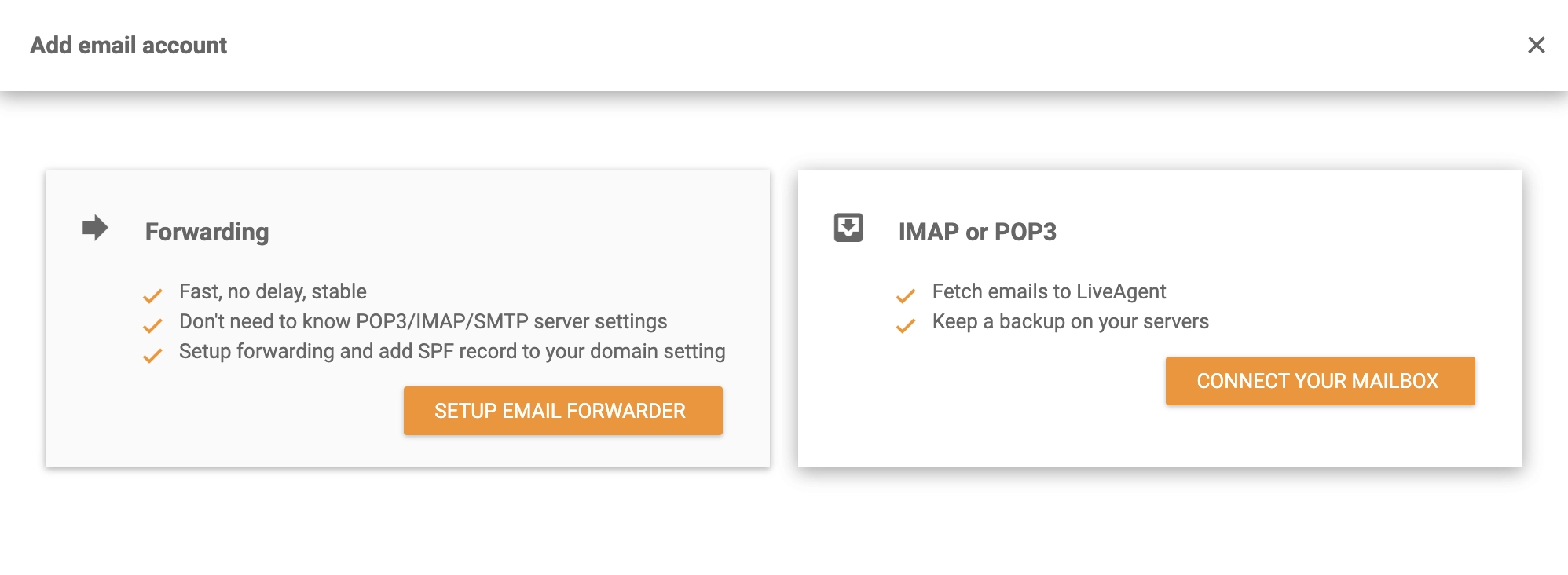Click the checkmark beside the POP3/IMAP/SMTP settings item
This screenshot has width=1568, height=575.
point(152,327)
